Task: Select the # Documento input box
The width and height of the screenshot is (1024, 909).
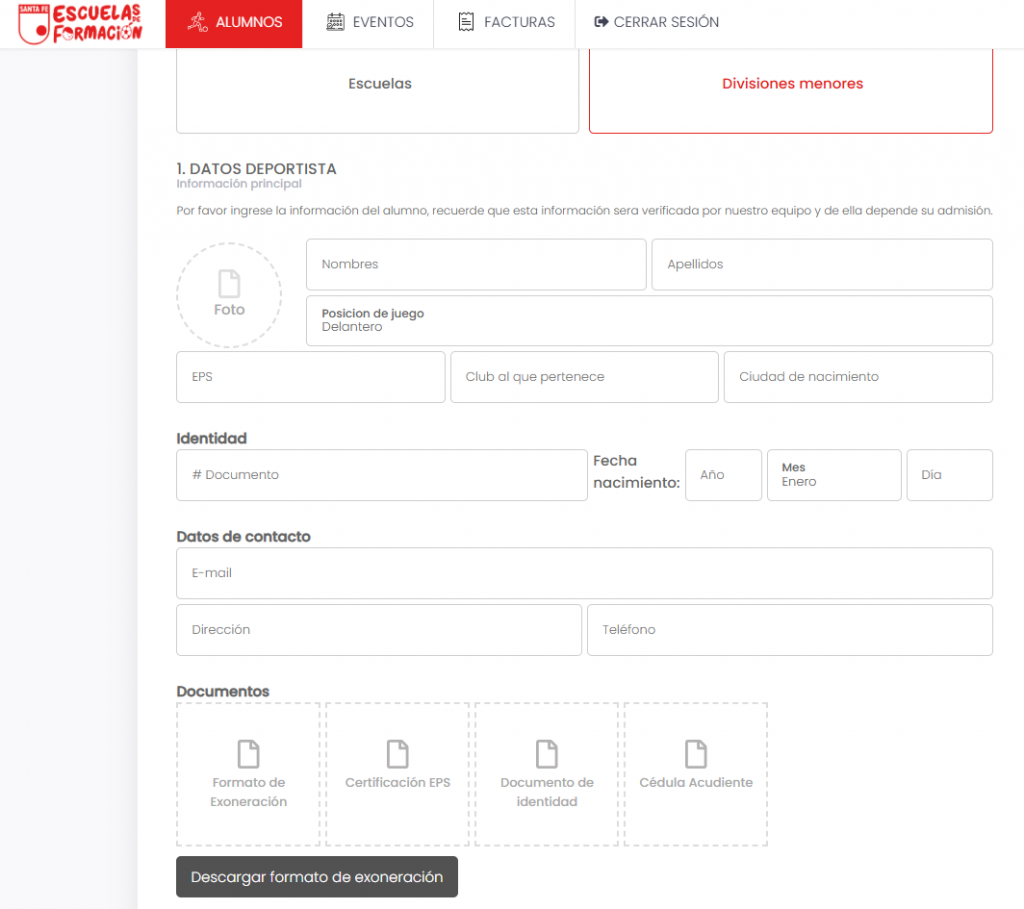Action: (x=381, y=475)
